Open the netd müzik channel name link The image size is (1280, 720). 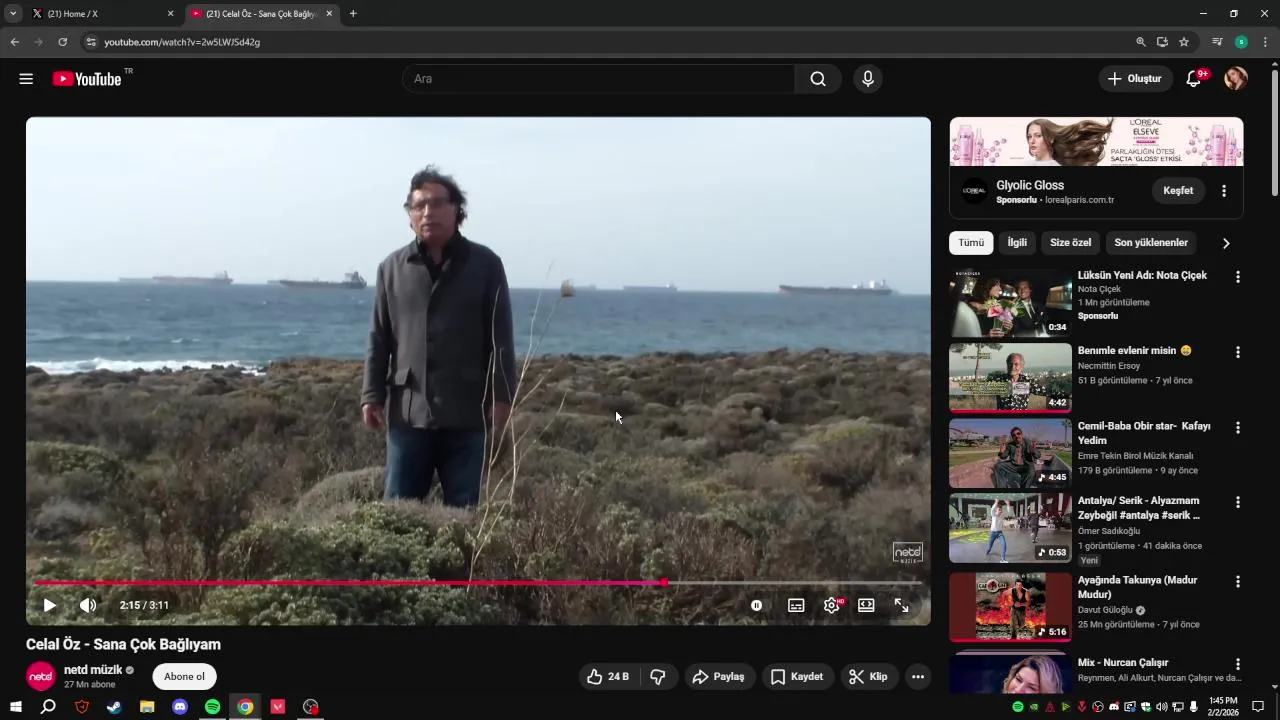(93, 670)
